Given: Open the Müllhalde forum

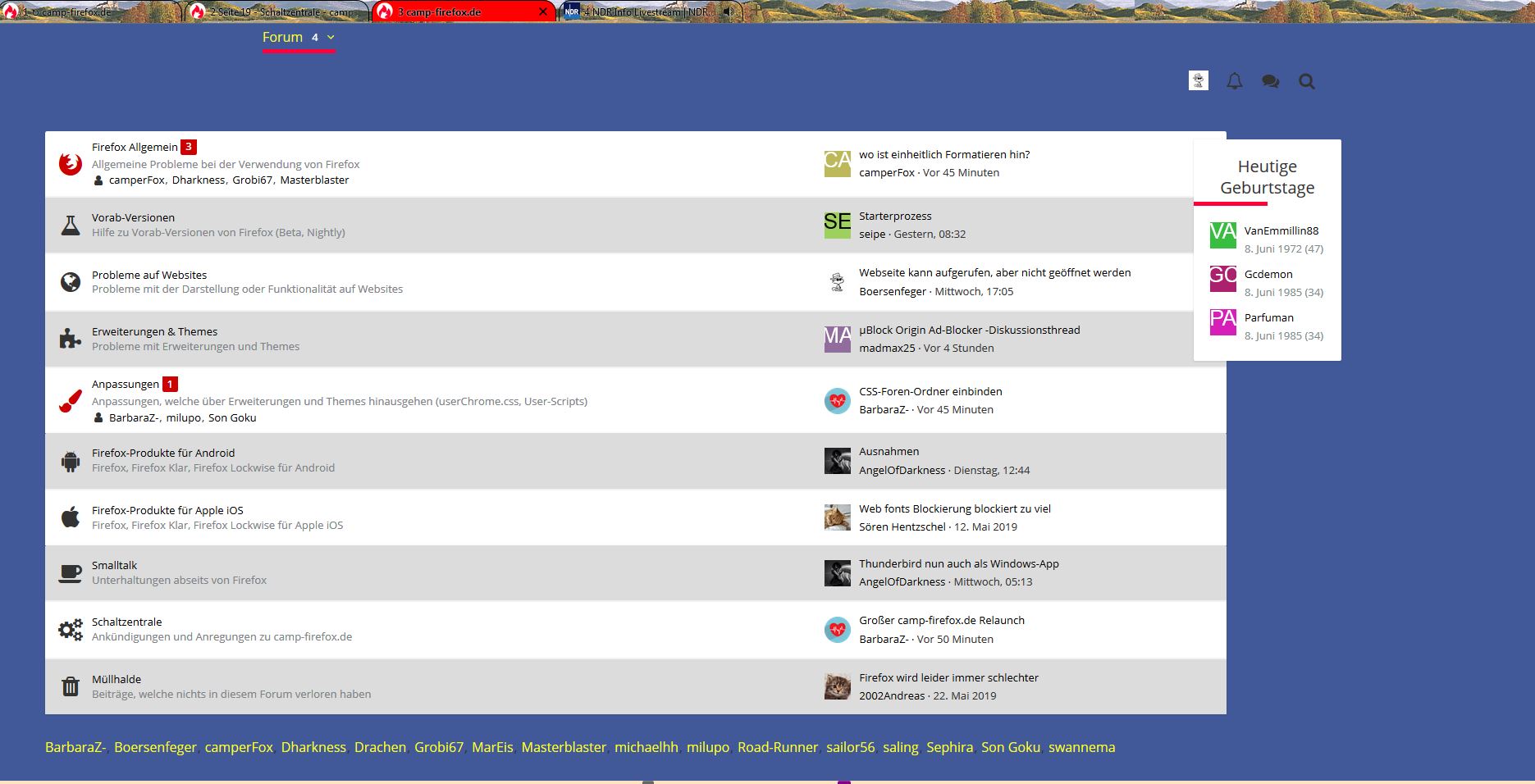Looking at the screenshot, I should [116, 679].
